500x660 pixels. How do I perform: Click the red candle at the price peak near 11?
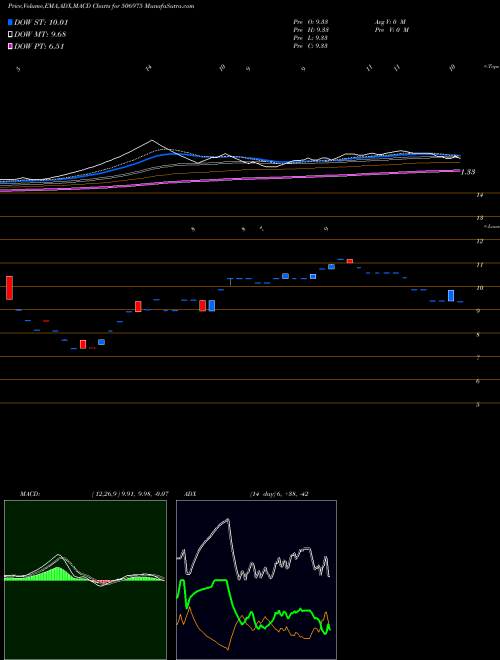click(x=350, y=261)
